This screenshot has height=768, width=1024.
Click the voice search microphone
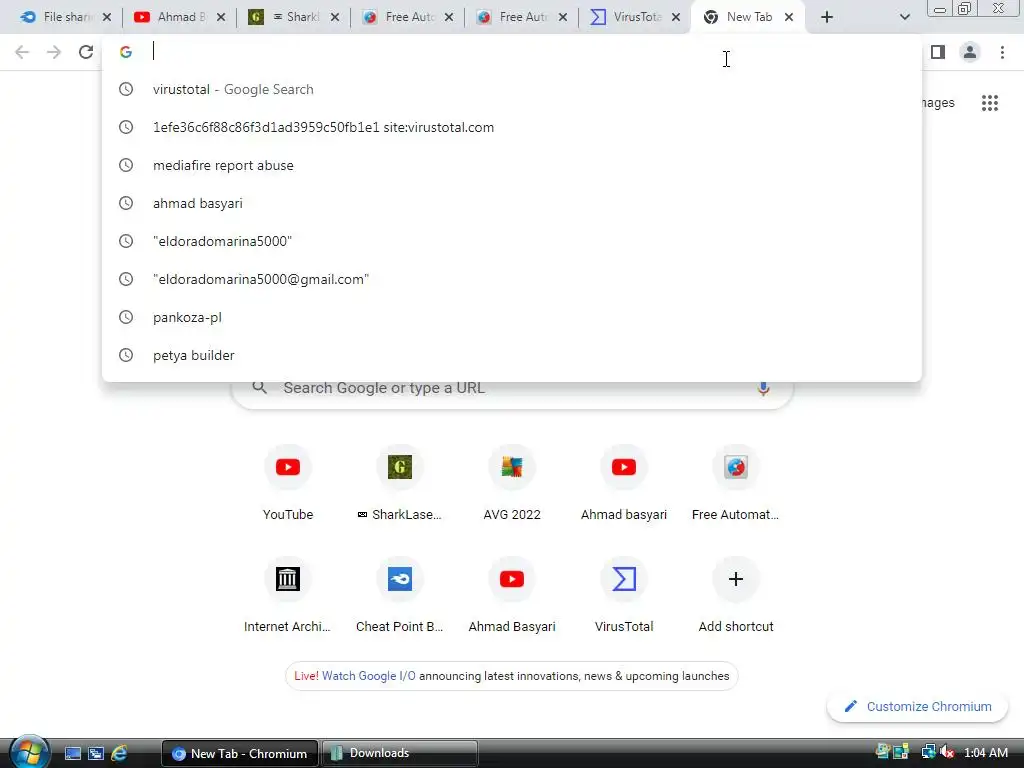pyautogui.click(x=763, y=389)
